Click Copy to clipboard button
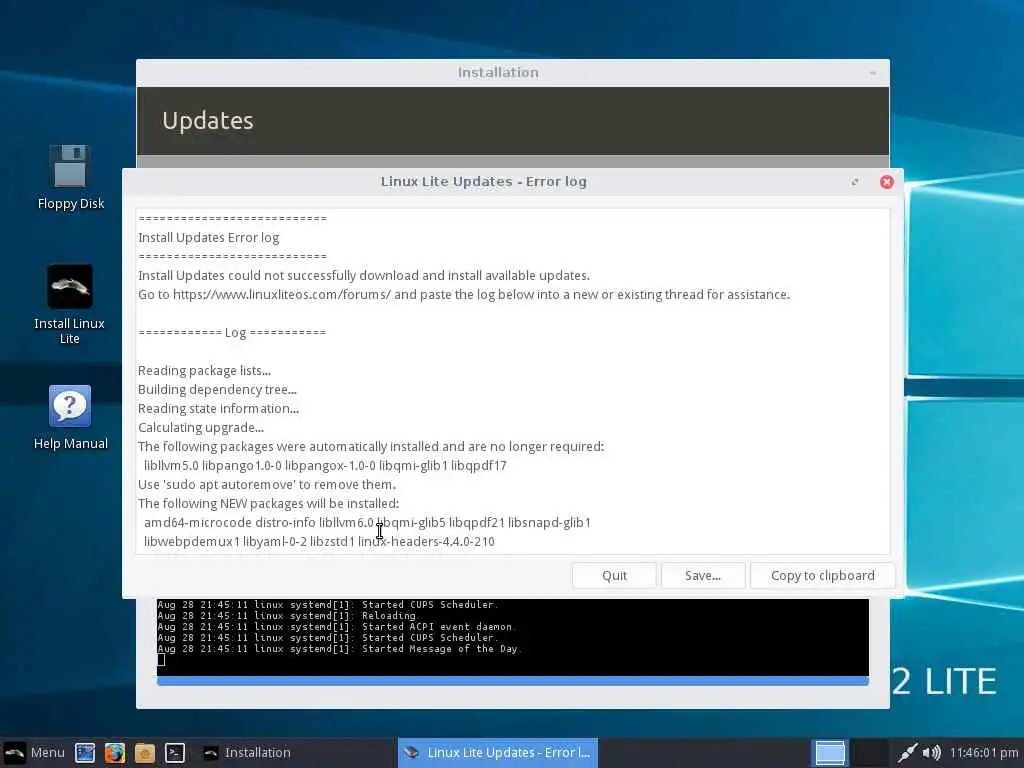Viewport: 1024px width, 768px height. 822,575
